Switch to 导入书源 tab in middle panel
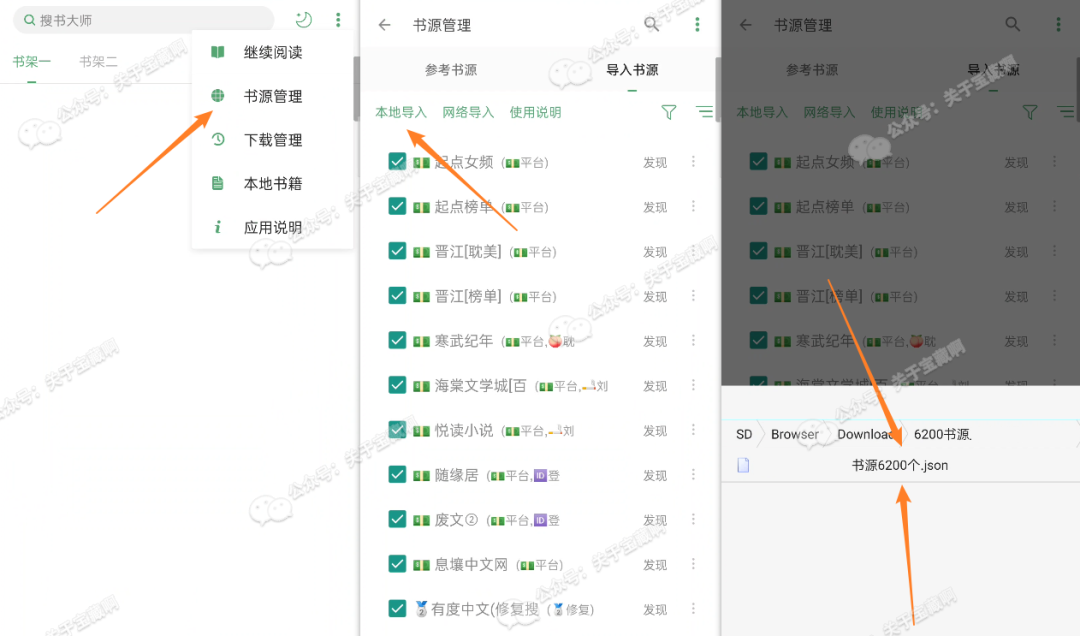This screenshot has width=1080, height=636. [632, 70]
